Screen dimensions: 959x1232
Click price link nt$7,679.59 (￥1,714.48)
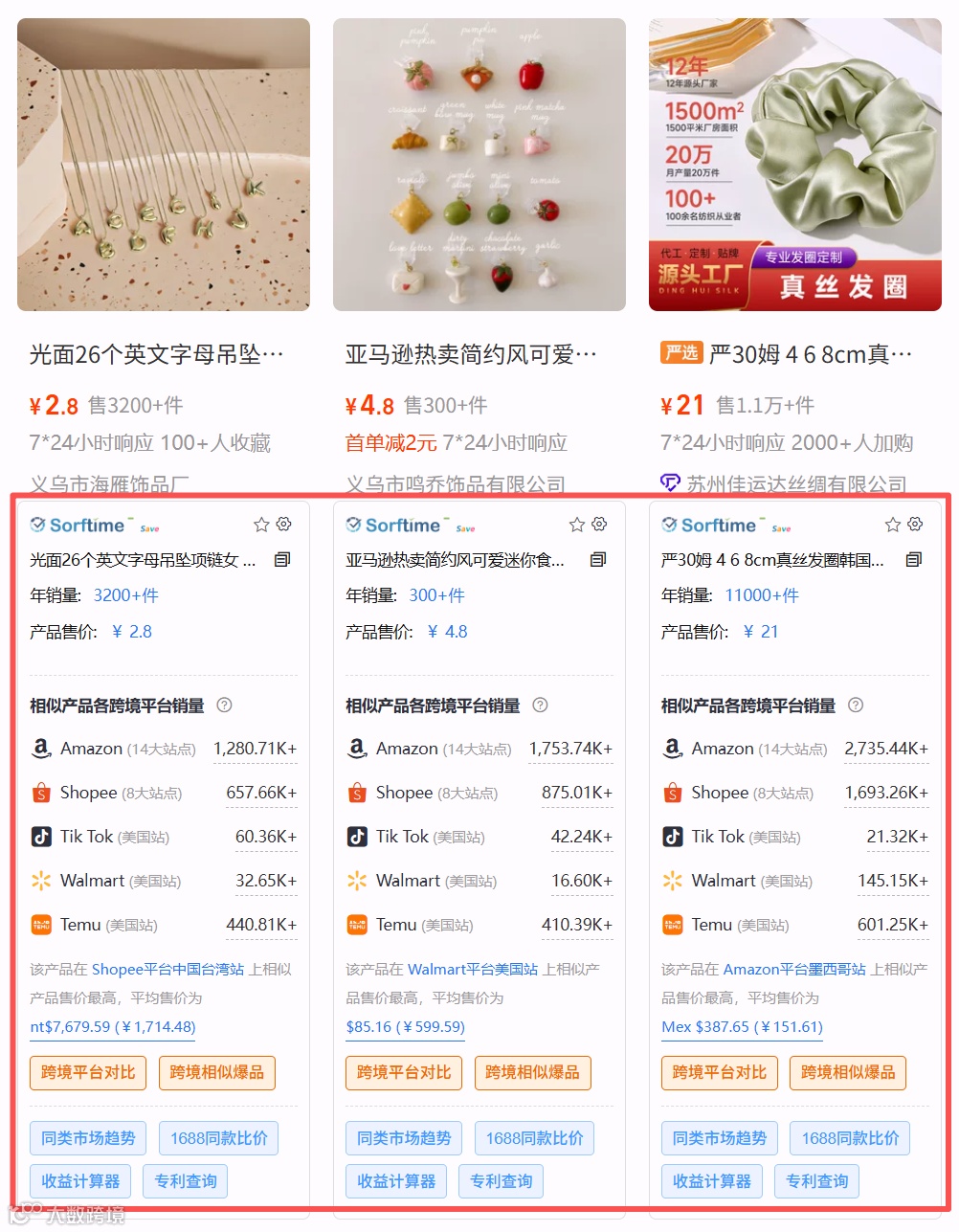[x=113, y=1027]
